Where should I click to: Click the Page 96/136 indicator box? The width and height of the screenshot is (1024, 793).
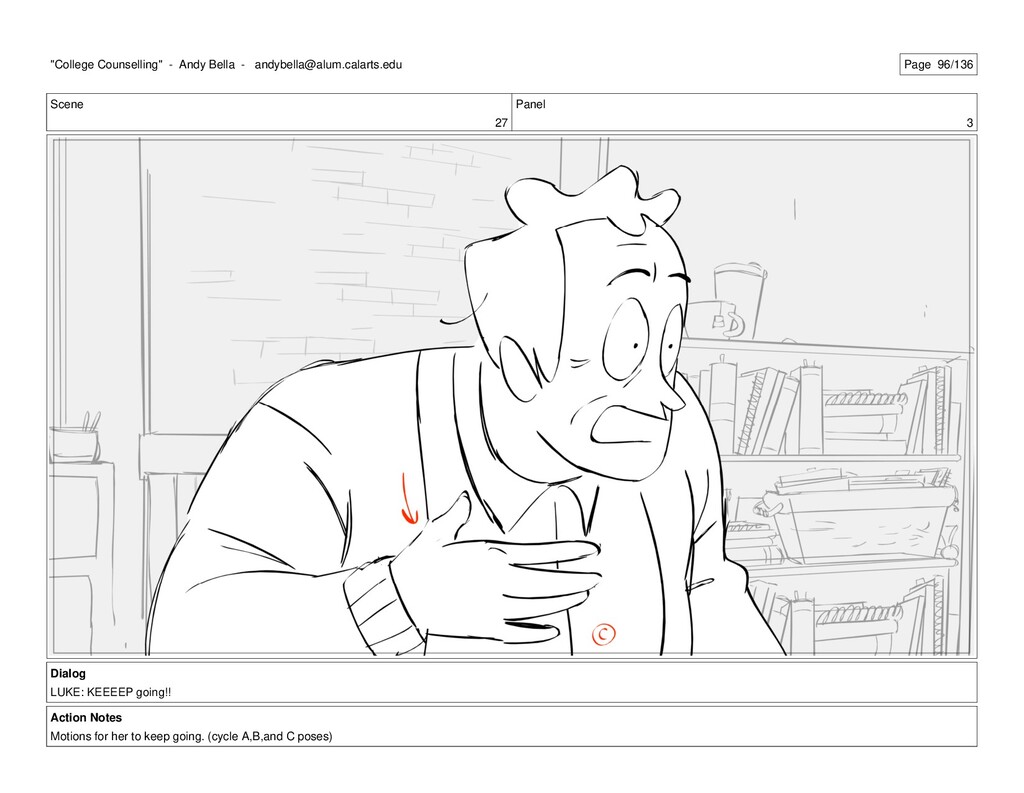(x=938, y=64)
